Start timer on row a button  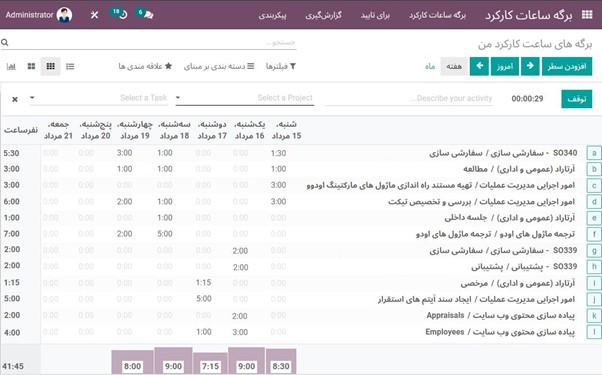(594, 153)
